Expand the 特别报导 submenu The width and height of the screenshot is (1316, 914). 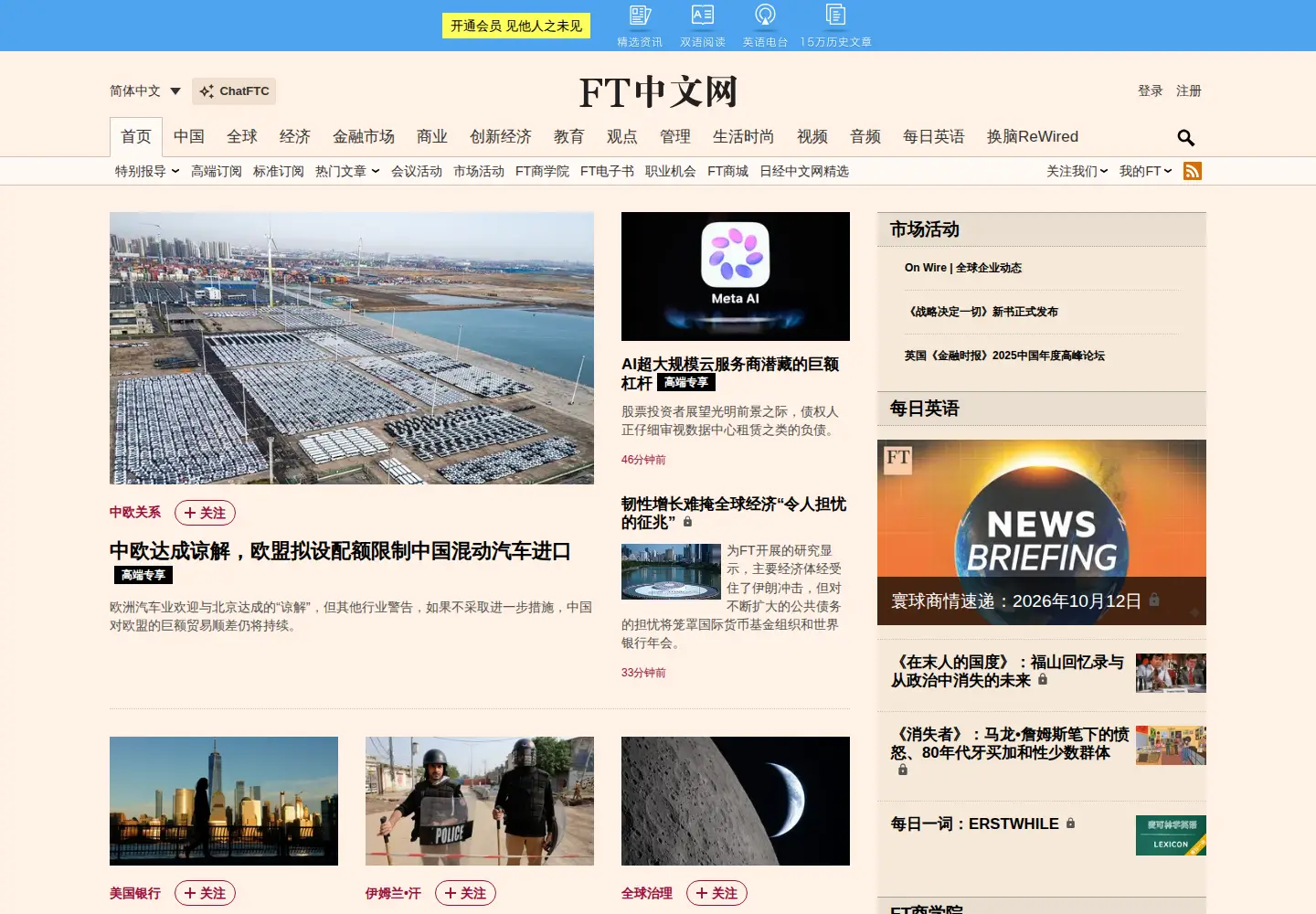click(x=147, y=171)
